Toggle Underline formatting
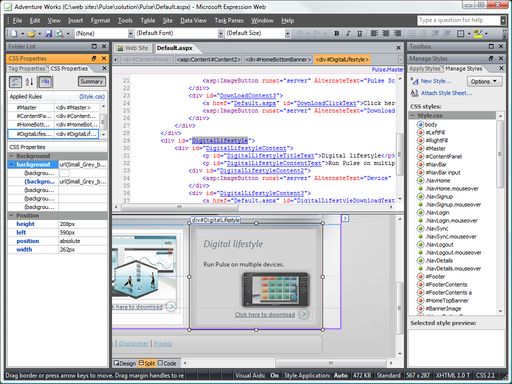This screenshot has width=512, height=384. pyautogui.click(x=360, y=33)
